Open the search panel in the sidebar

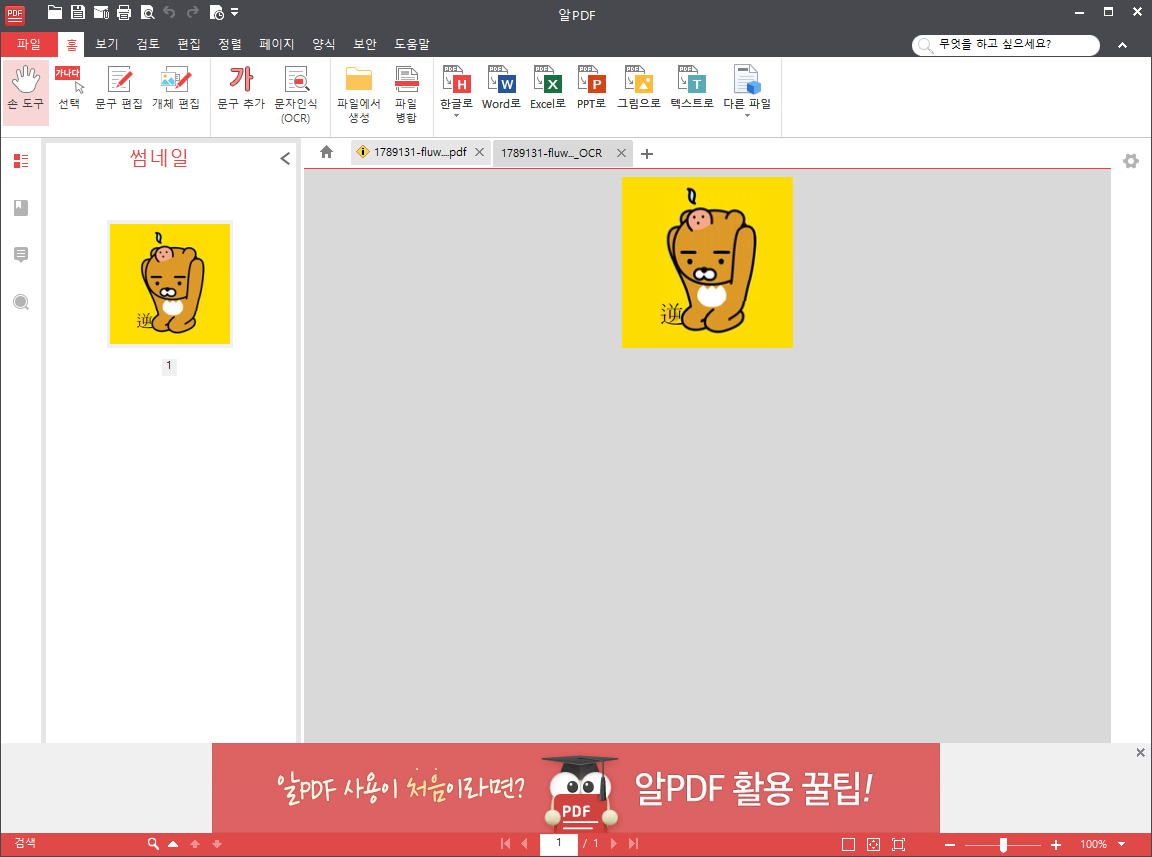tap(21, 302)
